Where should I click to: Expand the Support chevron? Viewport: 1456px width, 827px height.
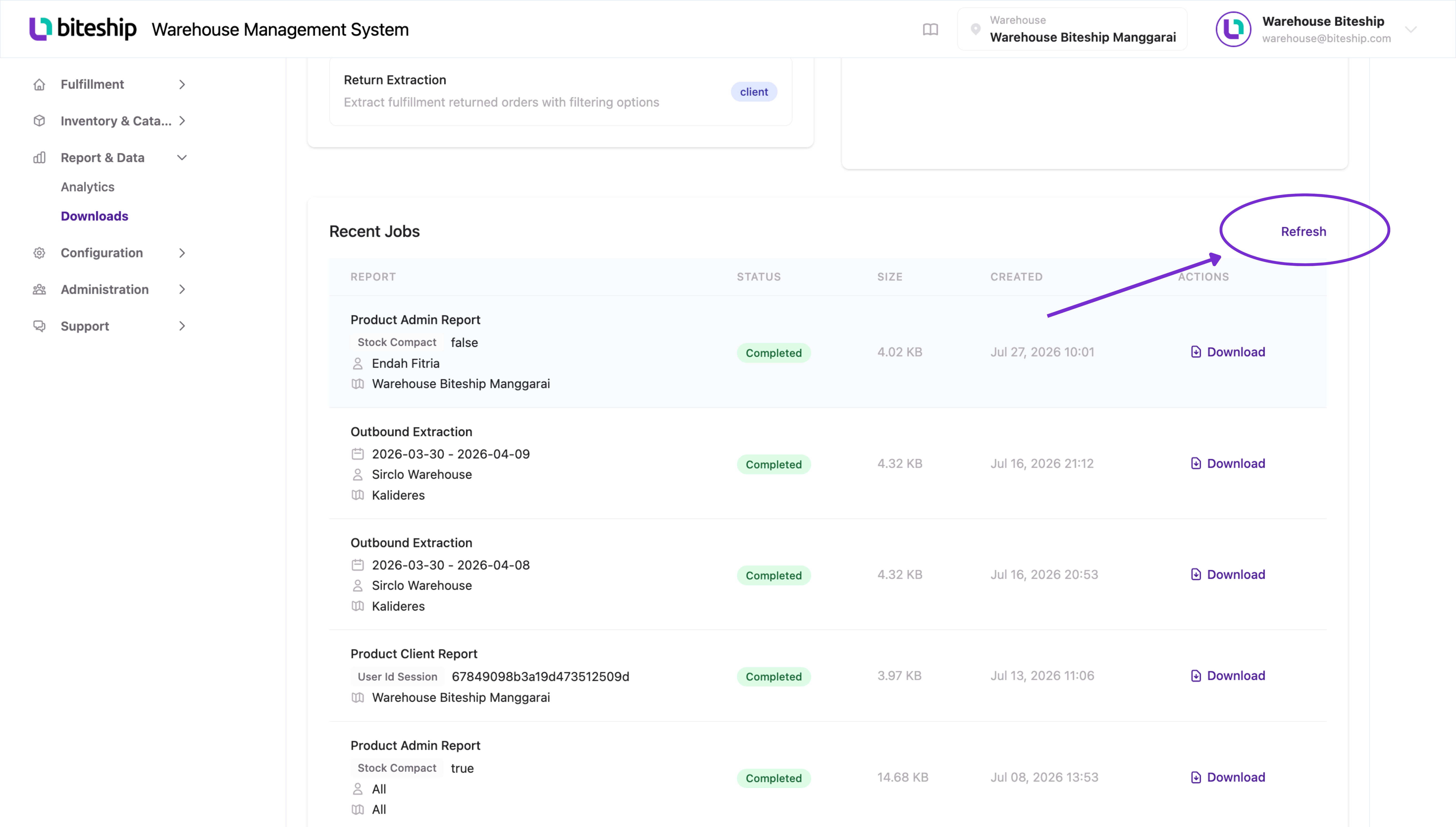(x=182, y=326)
